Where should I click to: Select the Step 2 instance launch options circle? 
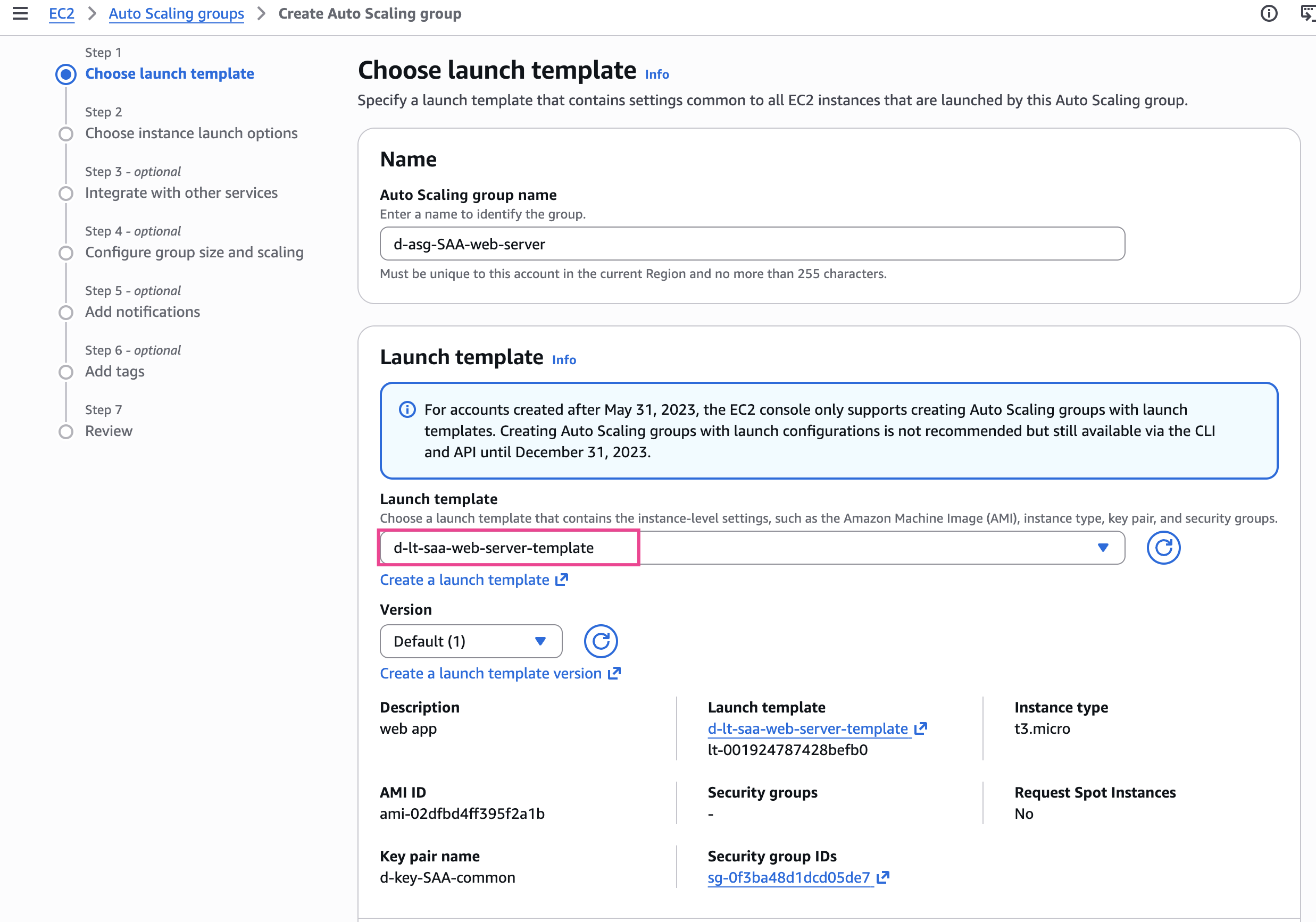66,133
